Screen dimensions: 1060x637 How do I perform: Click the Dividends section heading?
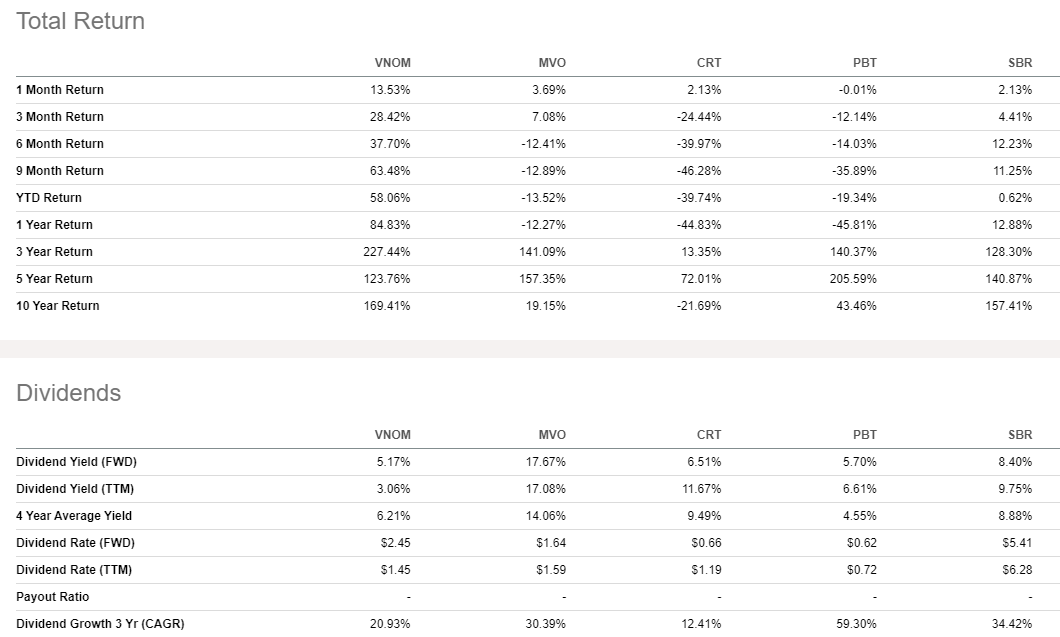click(x=68, y=393)
